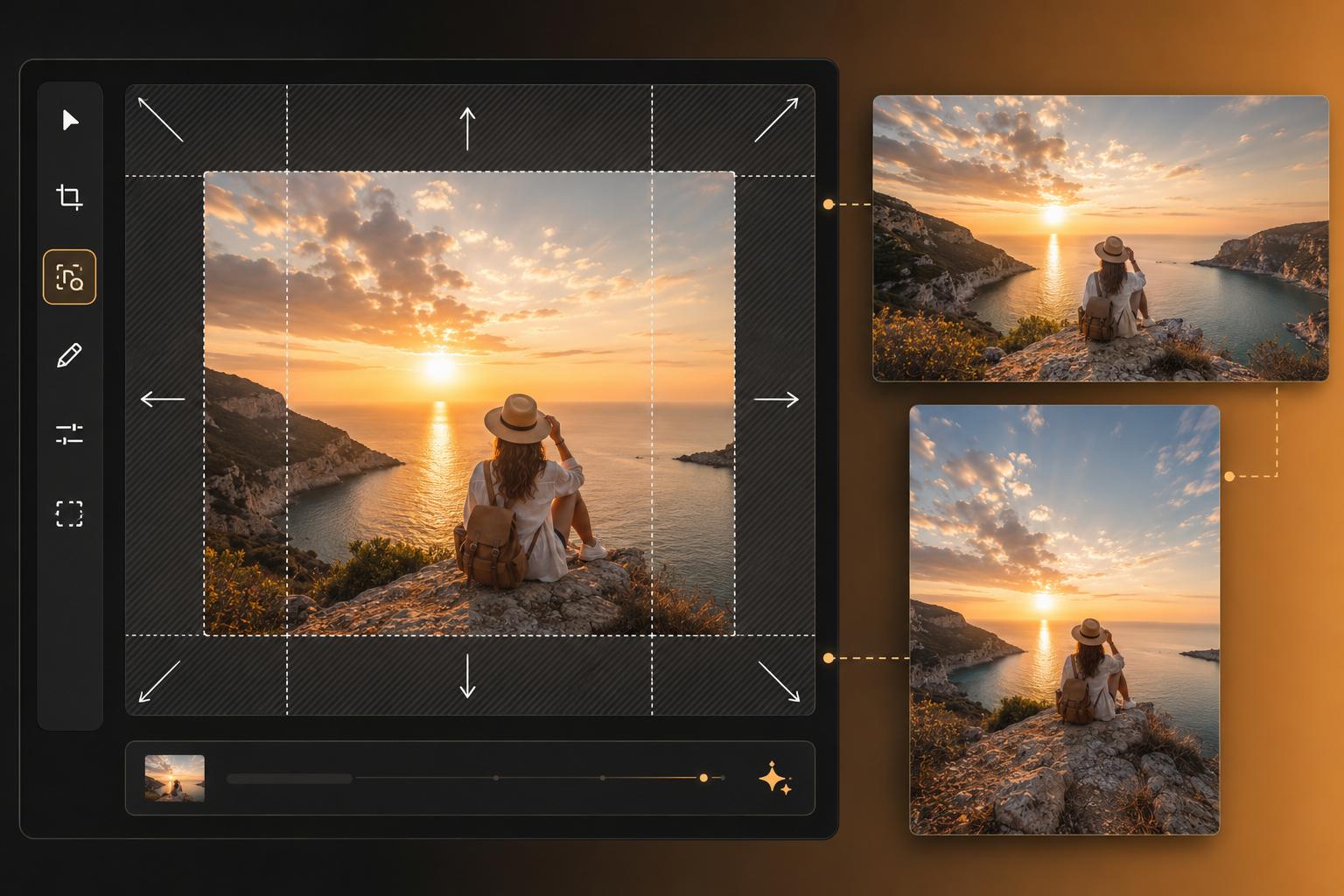Click the main sunset photo on canvas

pos(469,403)
